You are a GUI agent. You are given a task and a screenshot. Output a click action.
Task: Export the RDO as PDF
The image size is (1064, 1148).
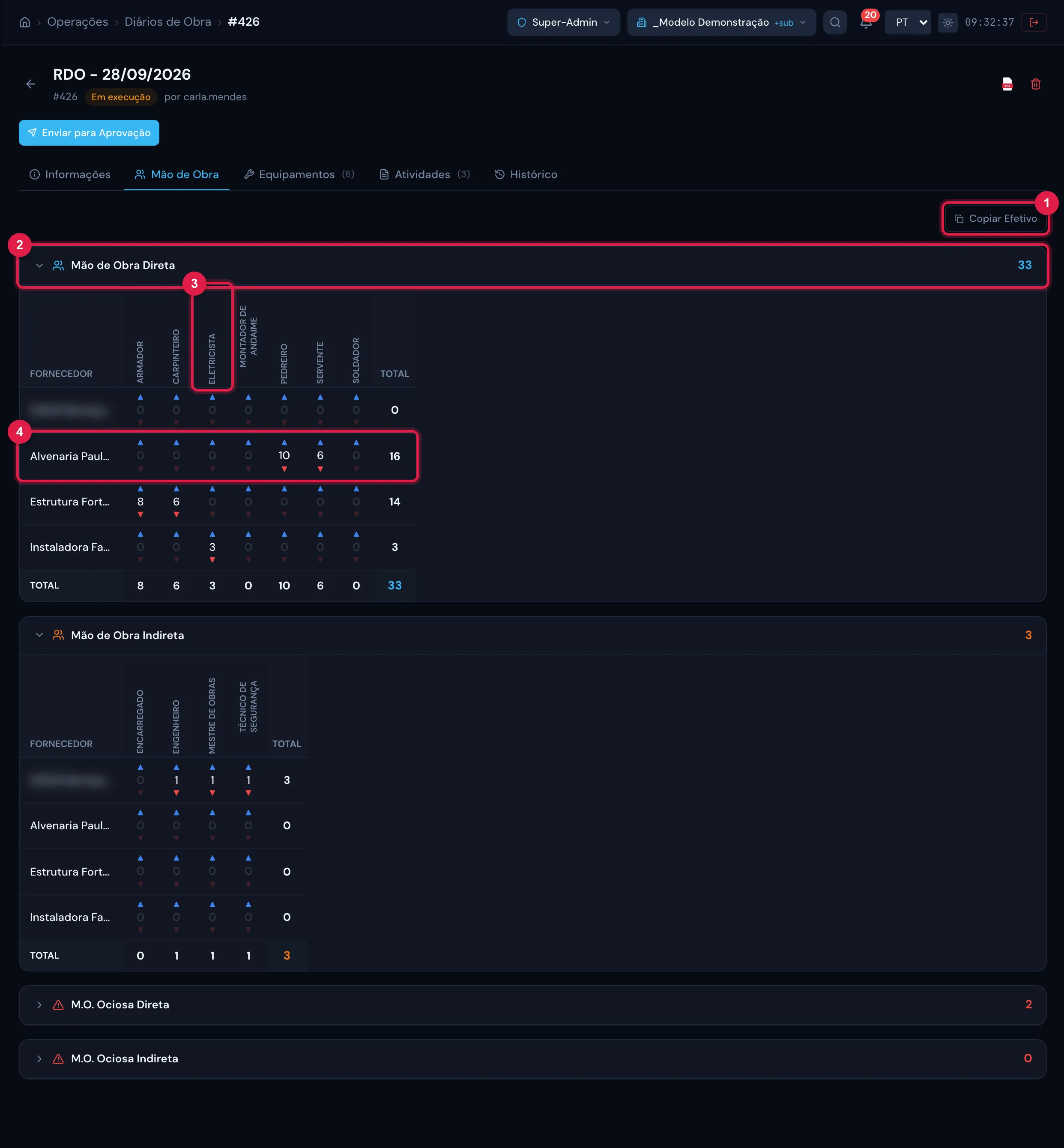[1007, 84]
